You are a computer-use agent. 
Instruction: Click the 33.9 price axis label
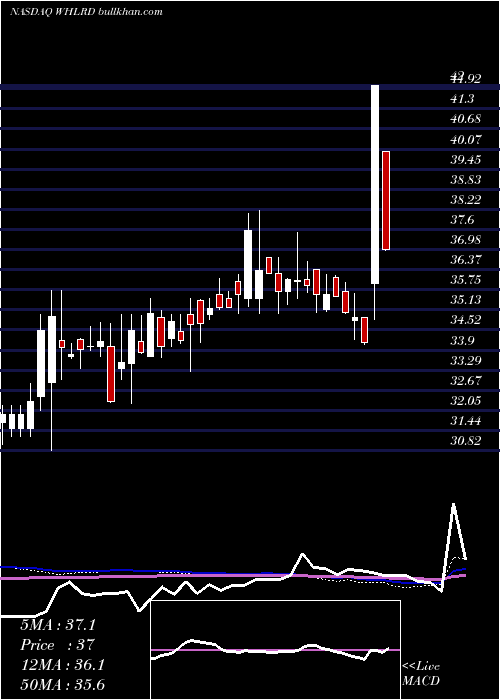click(462, 341)
